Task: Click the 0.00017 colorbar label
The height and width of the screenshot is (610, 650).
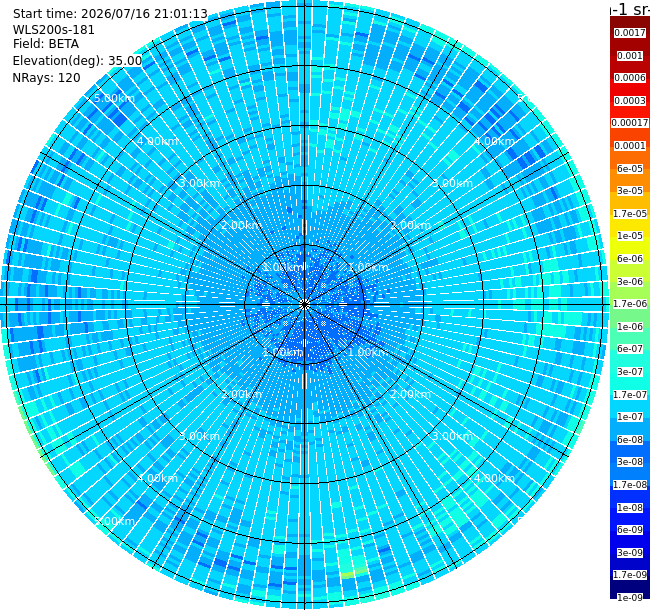Action: 630,123
